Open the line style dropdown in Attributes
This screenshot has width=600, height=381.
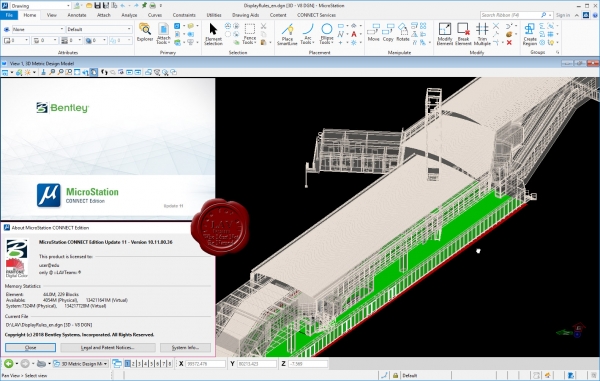click(x=45, y=40)
